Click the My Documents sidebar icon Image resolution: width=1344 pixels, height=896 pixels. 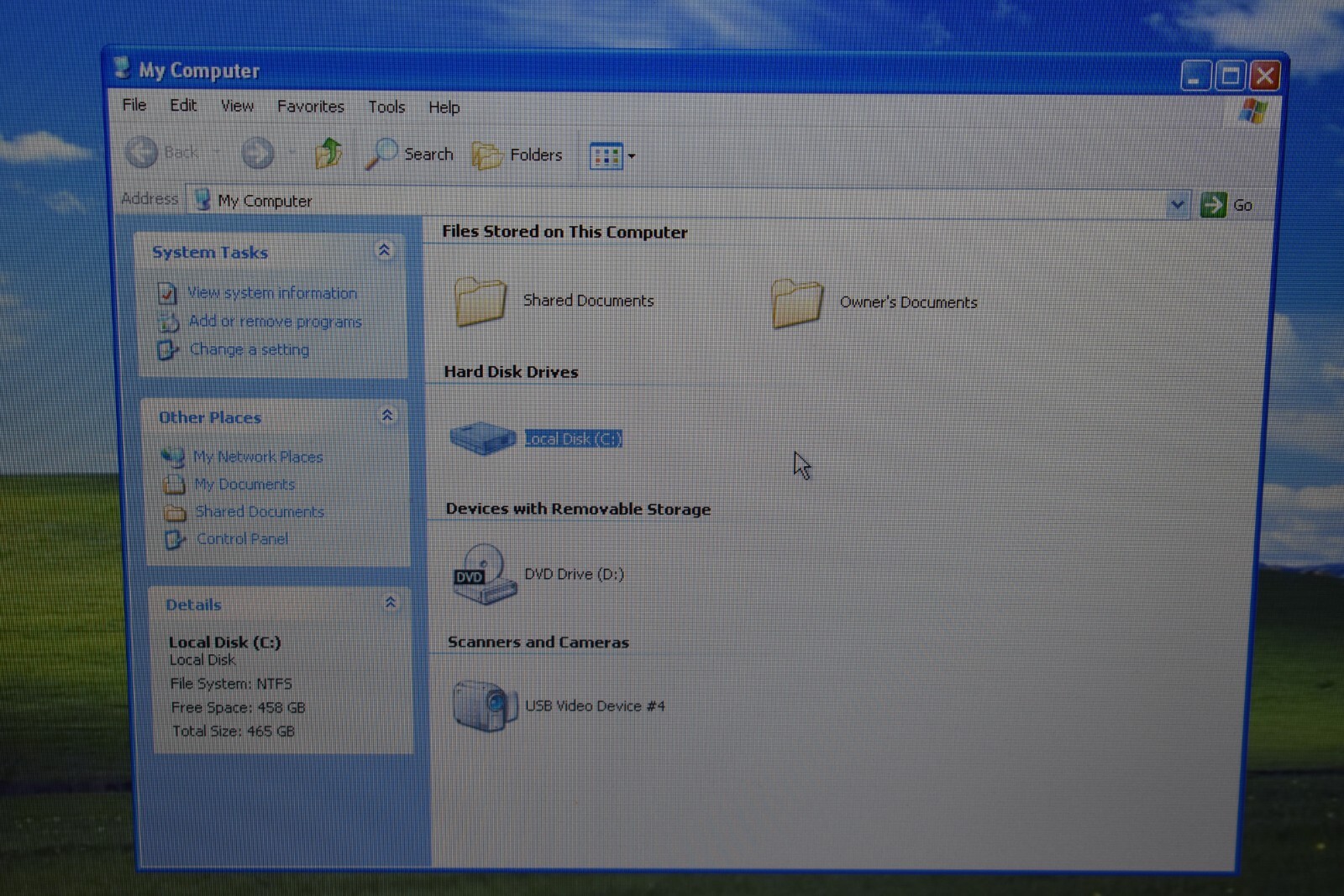[174, 485]
